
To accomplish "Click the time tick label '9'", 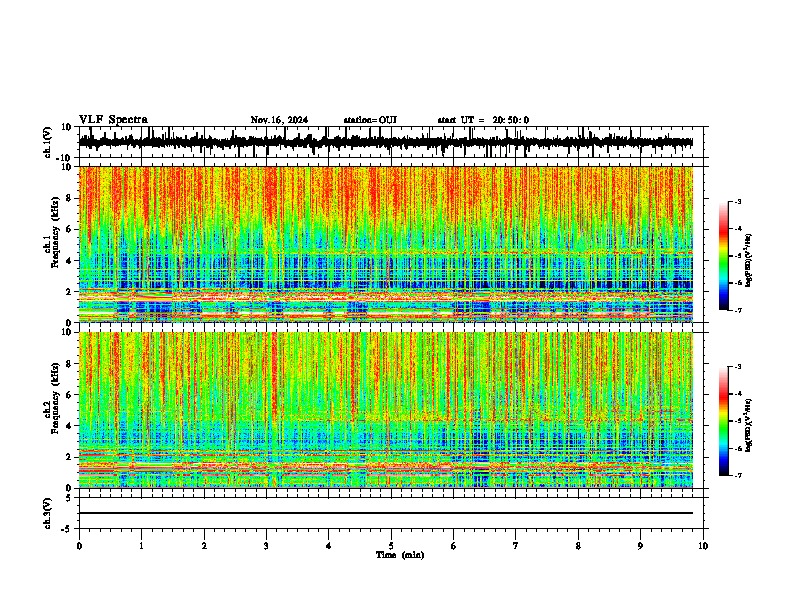I will point(640,546).
